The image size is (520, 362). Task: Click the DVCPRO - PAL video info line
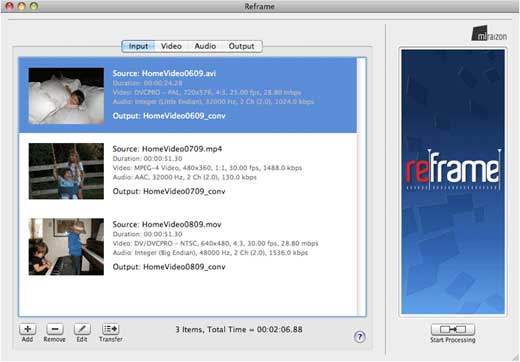click(x=207, y=92)
